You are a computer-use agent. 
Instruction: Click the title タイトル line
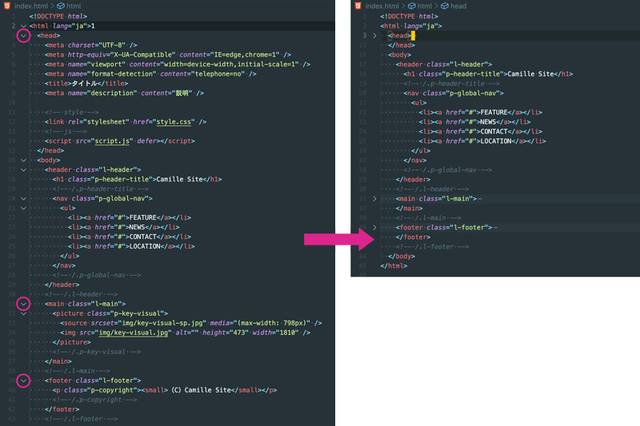(x=86, y=84)
